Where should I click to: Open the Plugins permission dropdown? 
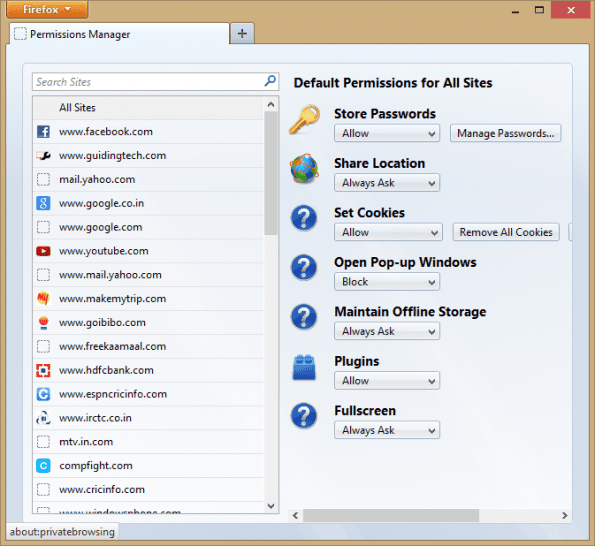tap(387, 381)
